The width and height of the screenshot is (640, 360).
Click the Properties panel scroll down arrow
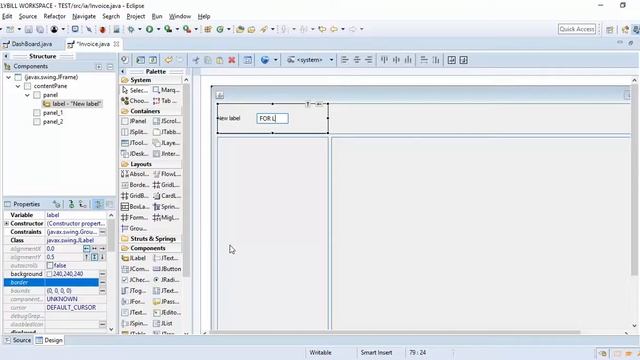(x=111, y=329)
